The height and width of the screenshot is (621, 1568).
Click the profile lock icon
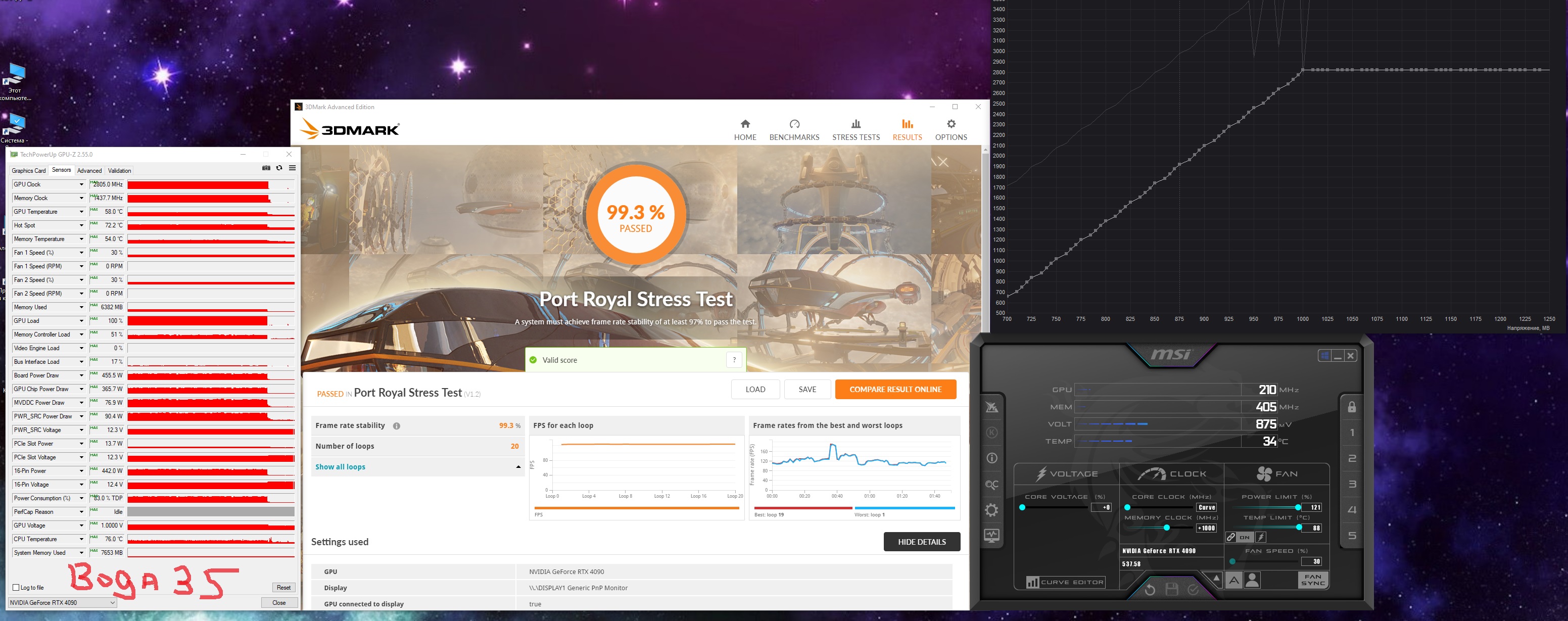1352,407
